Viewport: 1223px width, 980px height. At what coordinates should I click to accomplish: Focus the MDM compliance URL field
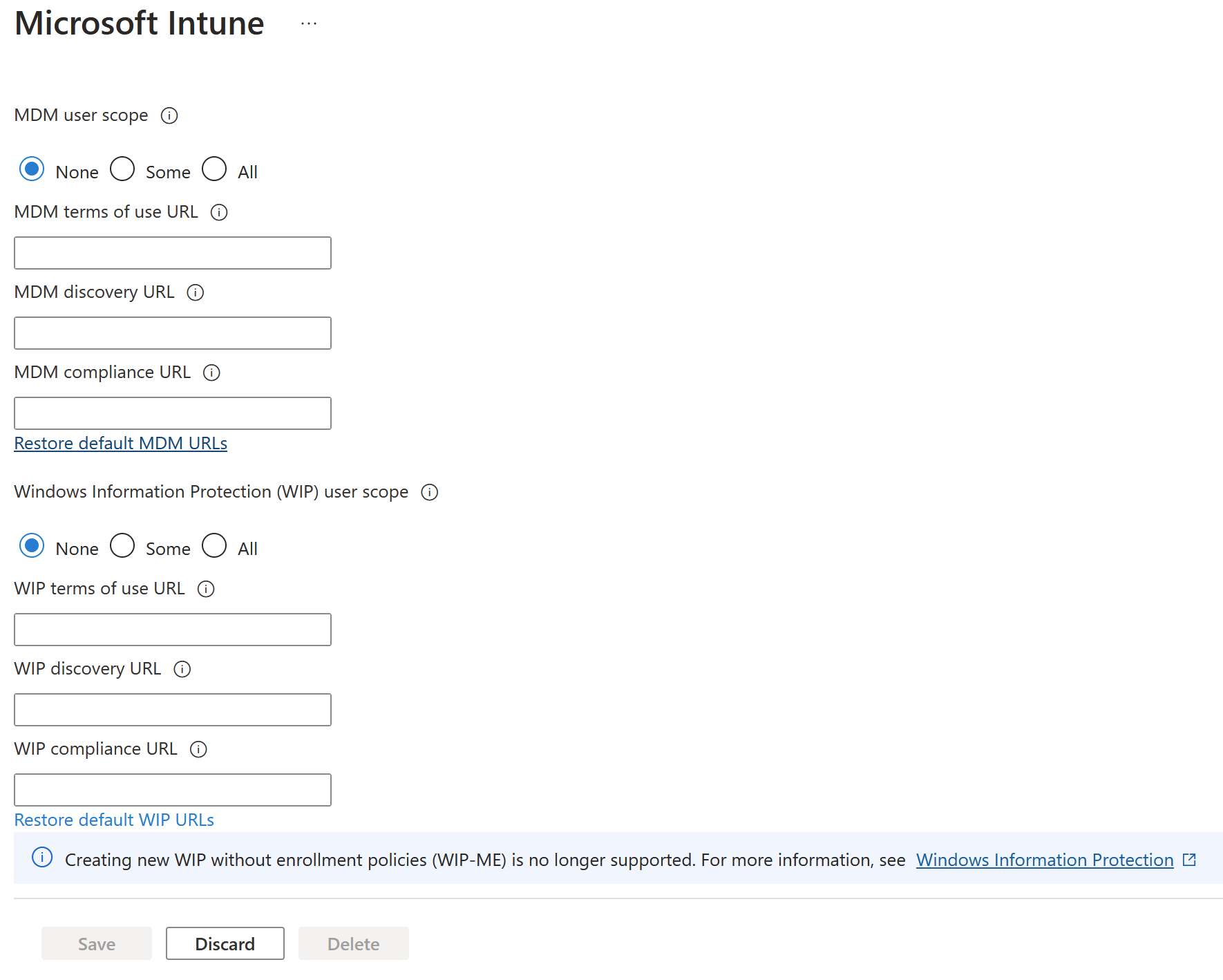pos(173,413)
